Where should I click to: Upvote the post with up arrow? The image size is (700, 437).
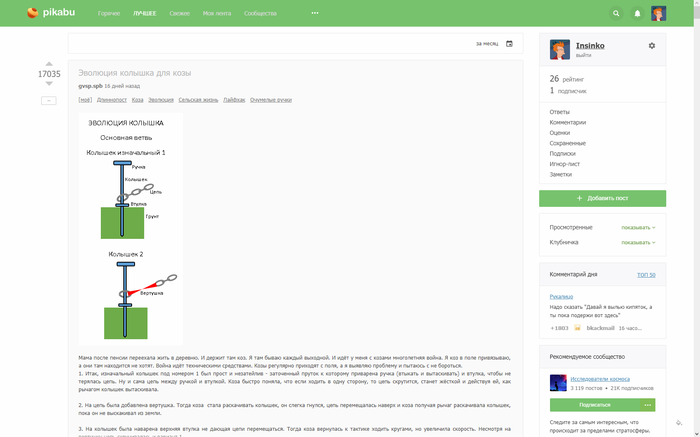(x=49, y=64)
